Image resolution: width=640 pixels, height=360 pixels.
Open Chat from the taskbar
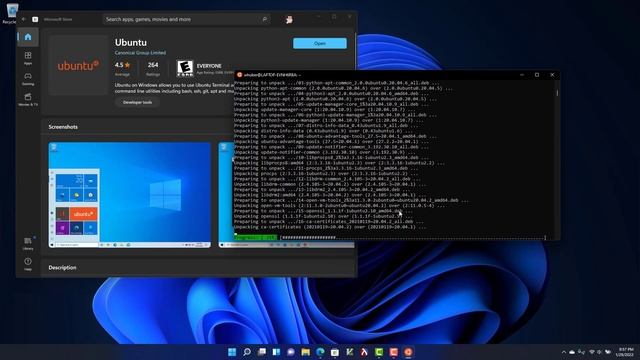point(291,352)
